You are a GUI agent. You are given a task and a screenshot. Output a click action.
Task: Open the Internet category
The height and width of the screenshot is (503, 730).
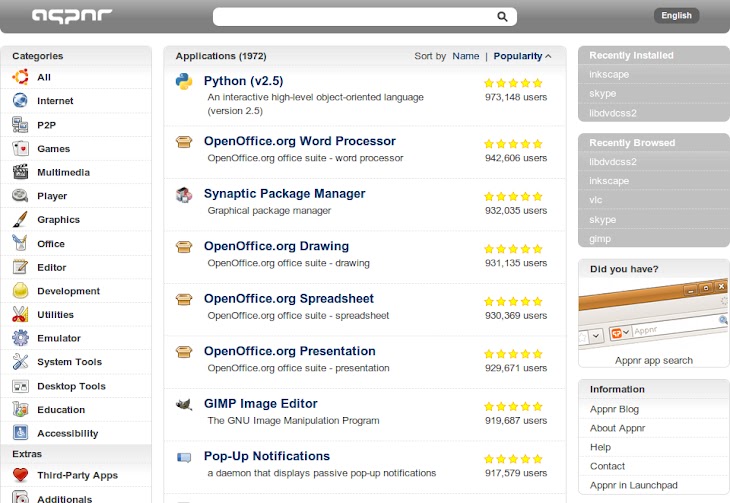pos(55,101)
